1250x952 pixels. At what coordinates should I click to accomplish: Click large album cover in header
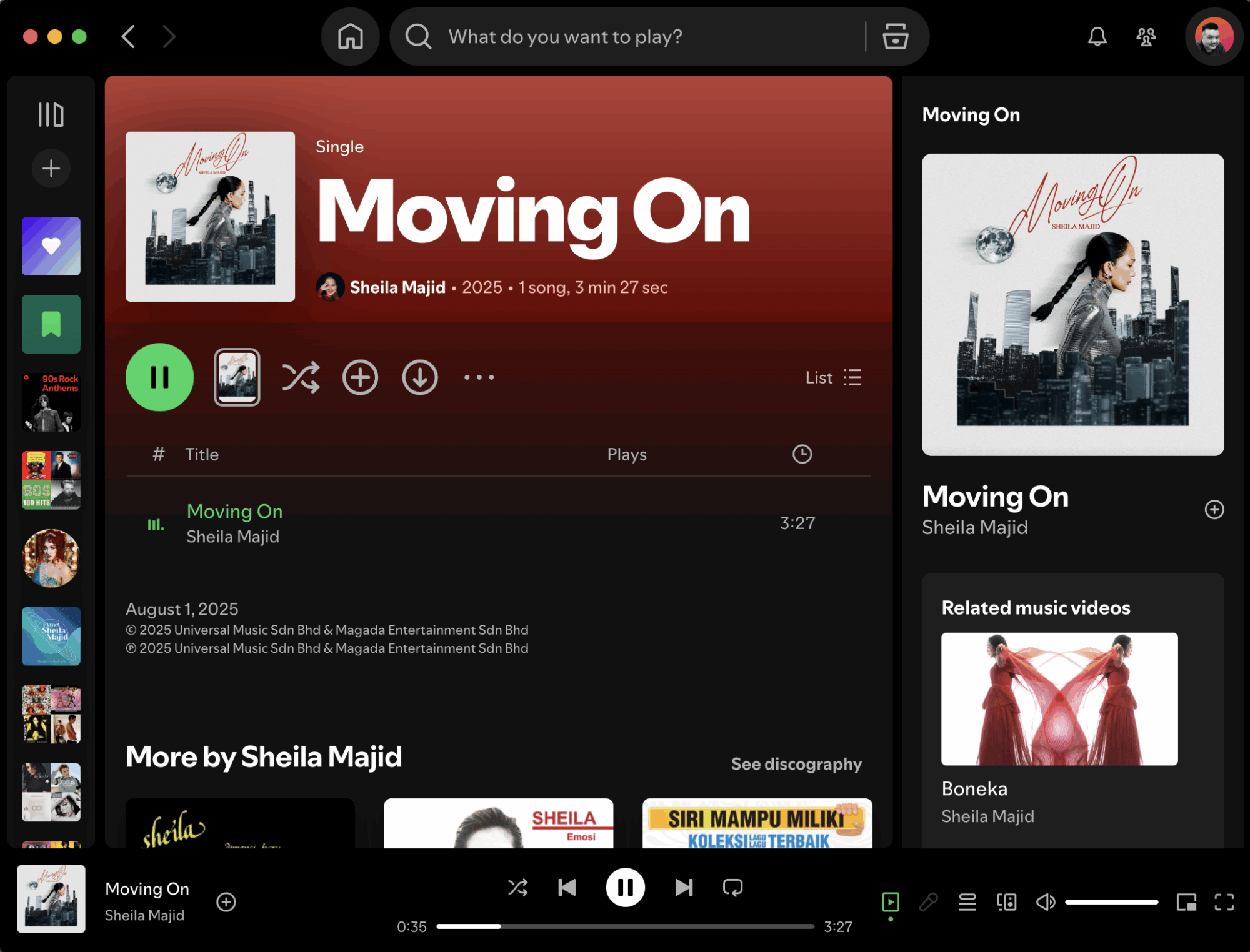point(210,217)
